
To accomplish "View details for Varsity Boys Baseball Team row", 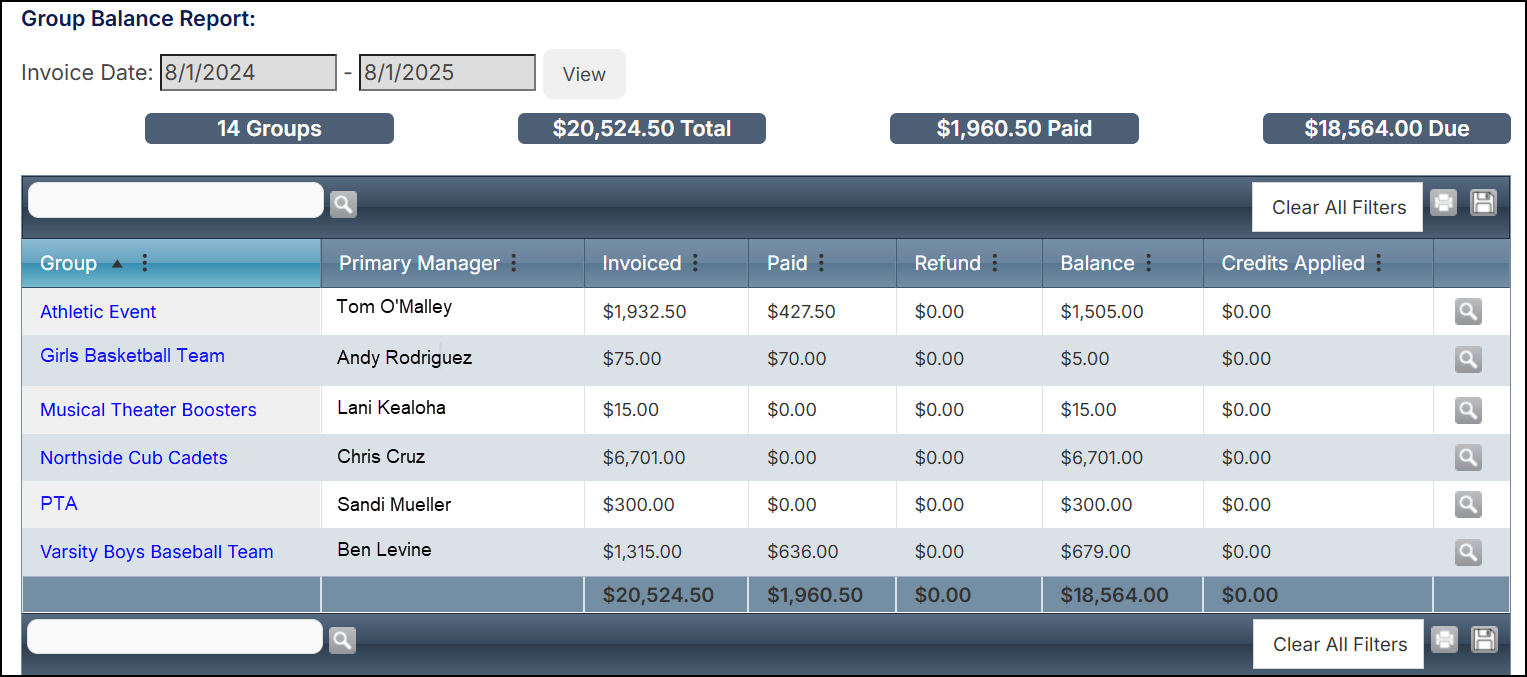I will click(1468, 552).
